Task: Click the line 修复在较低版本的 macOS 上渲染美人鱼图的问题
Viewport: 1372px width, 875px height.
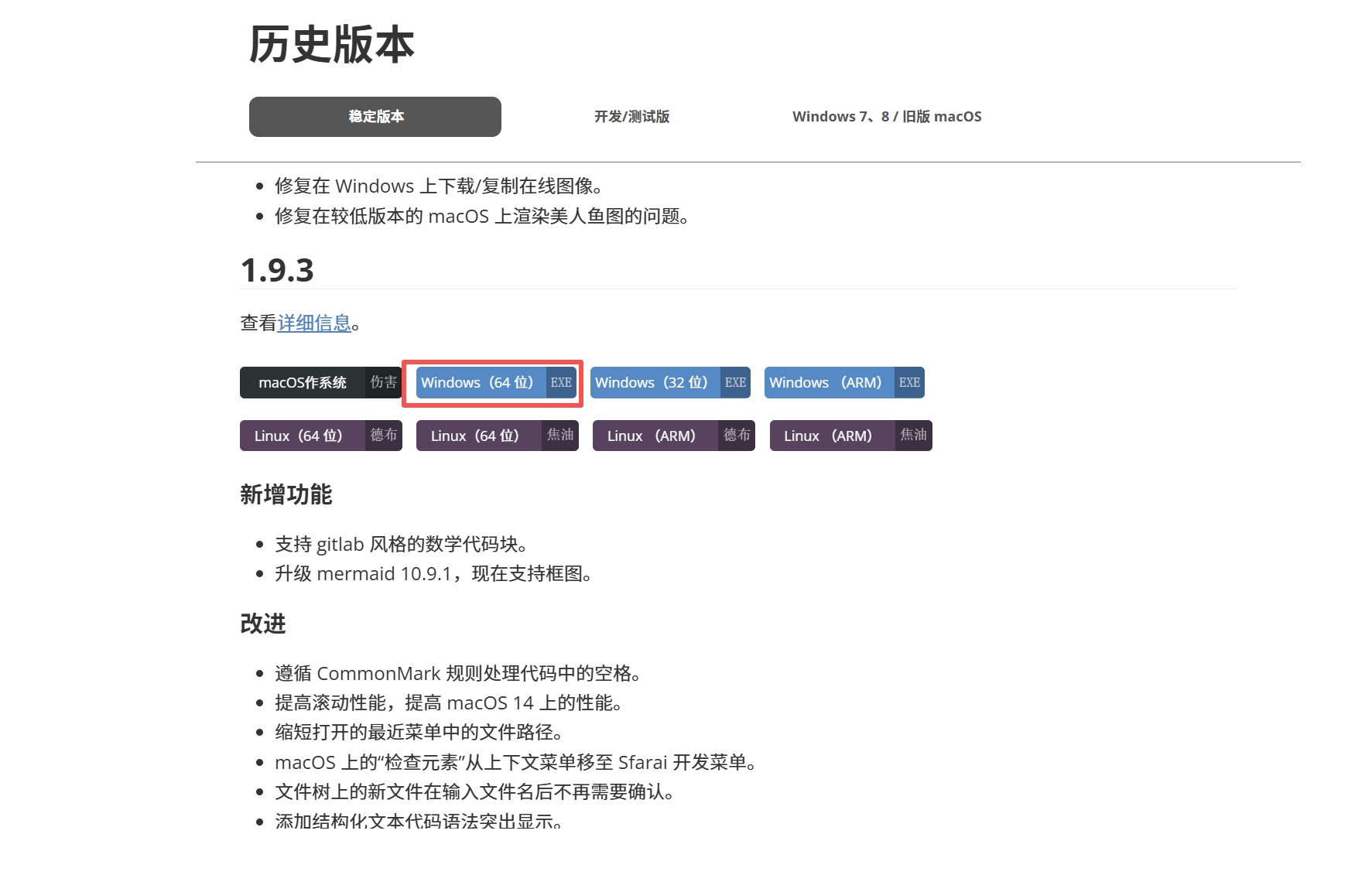Action: coord(482,216)
